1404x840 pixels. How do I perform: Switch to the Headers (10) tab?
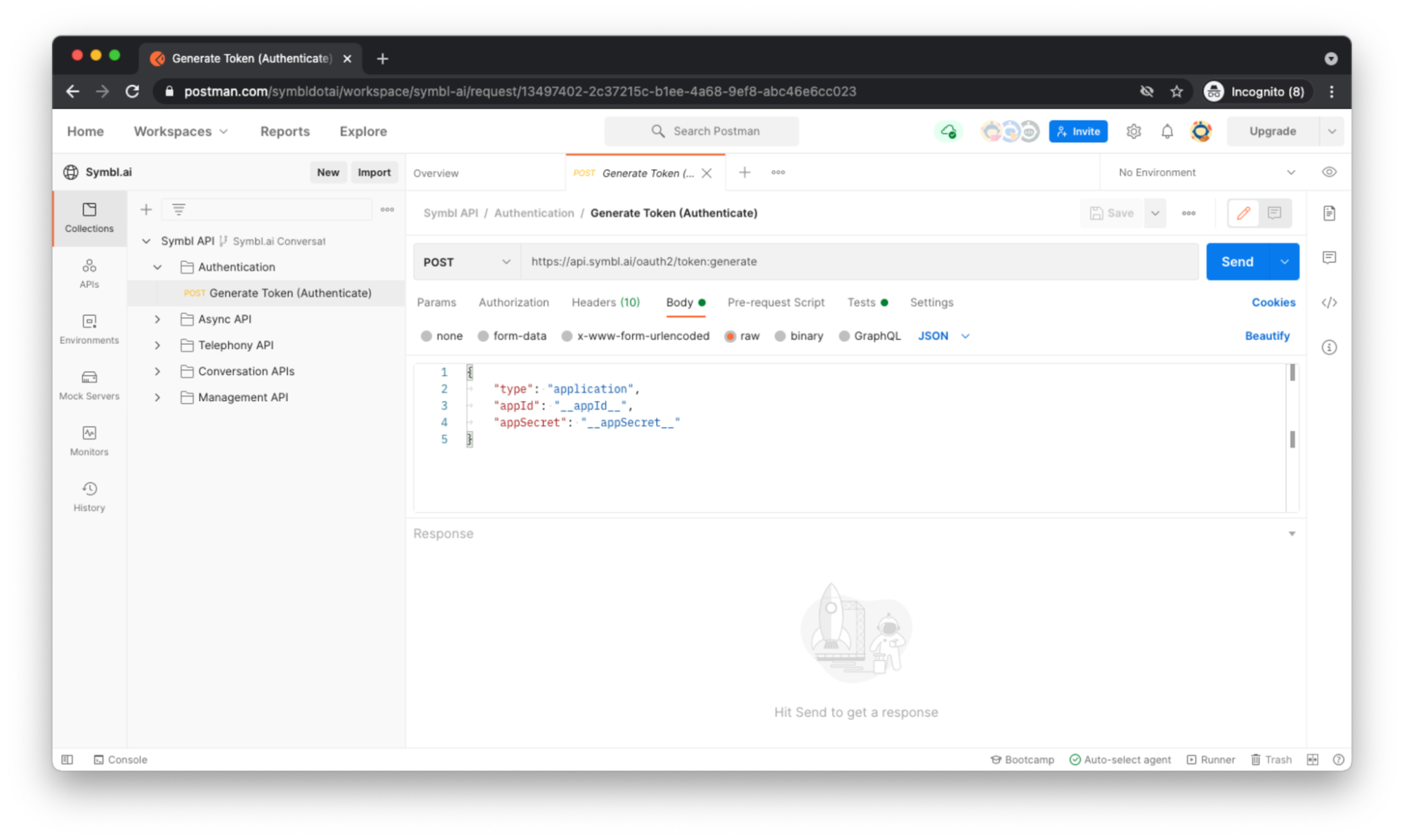[x=605, y=302]
